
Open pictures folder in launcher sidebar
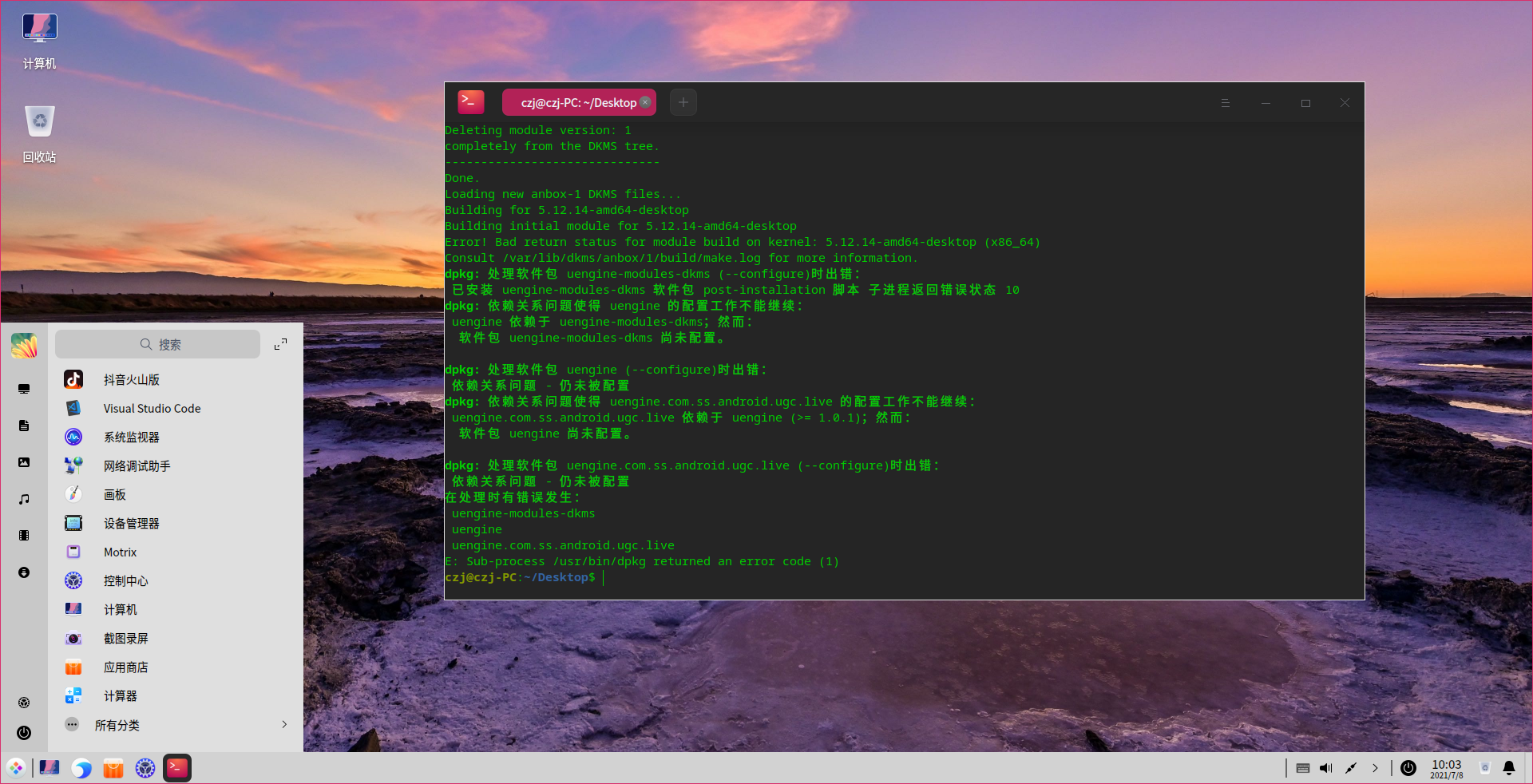point(24,462)
